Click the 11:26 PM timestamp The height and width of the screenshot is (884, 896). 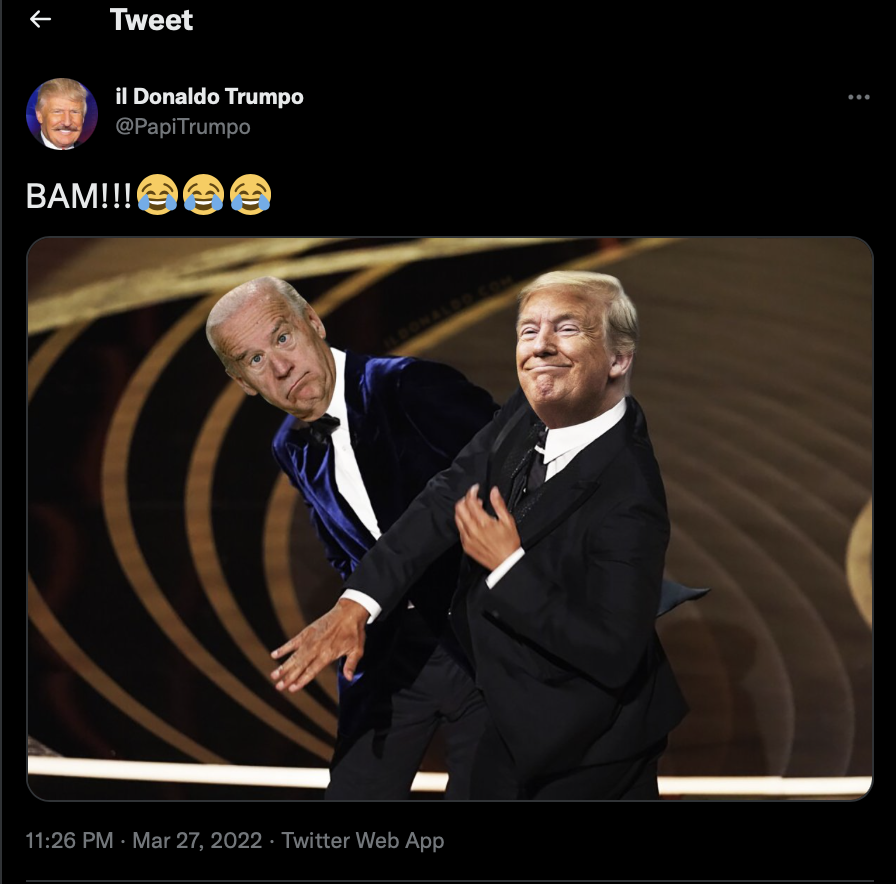(70, 841)
